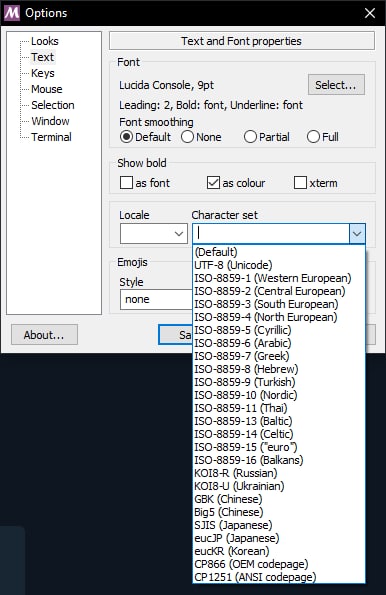Click the "Lucida Console, 9pt" font text

(x=166, y=85)
